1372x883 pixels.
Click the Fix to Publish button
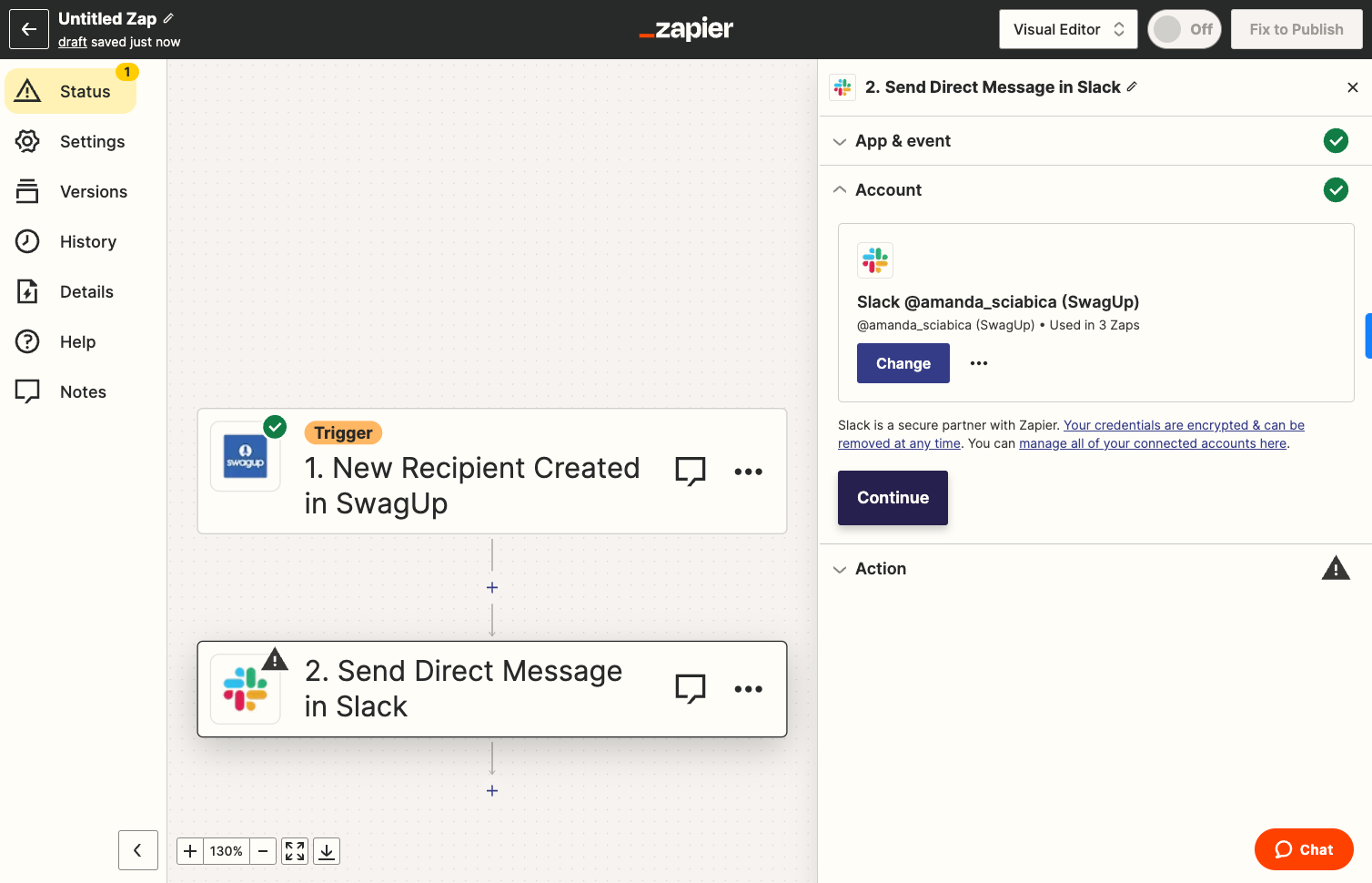pyautogui.click(x=1296, y=29)
